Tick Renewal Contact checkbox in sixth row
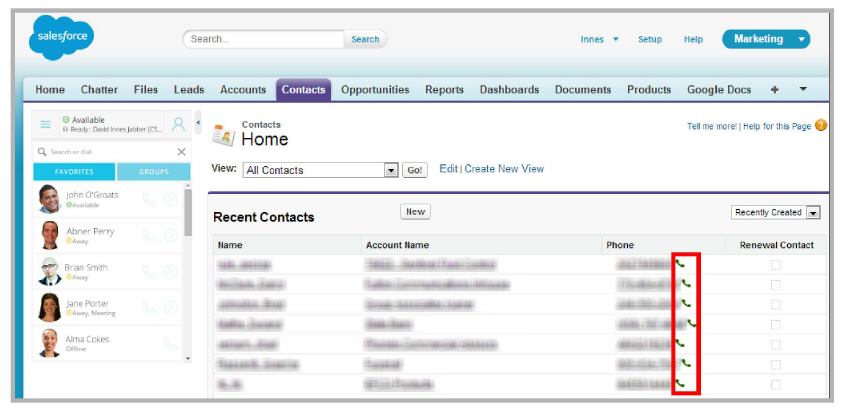Image resolution: width=844 pixels, height=409 pixels. coord(776,364)
